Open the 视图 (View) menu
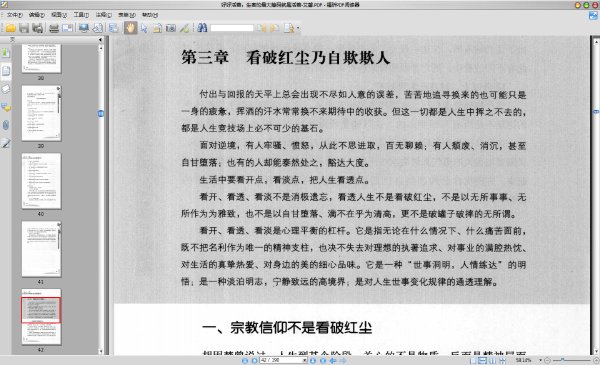The width and height of the screenshot is (600, 365). pos(59,15)
